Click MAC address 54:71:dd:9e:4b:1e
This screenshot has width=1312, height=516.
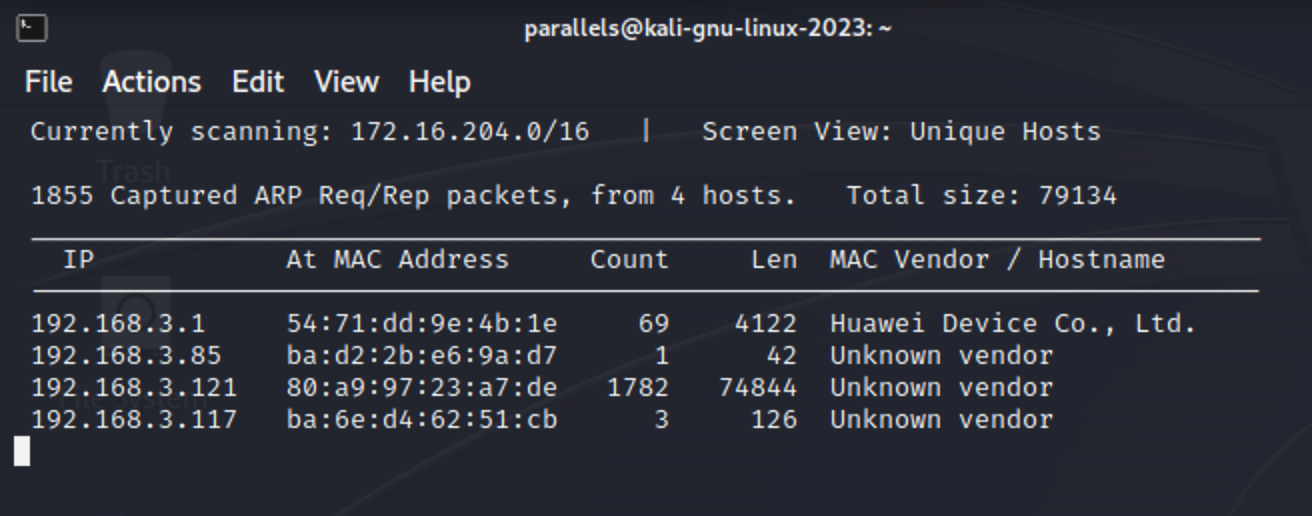(x=421, y=324)
